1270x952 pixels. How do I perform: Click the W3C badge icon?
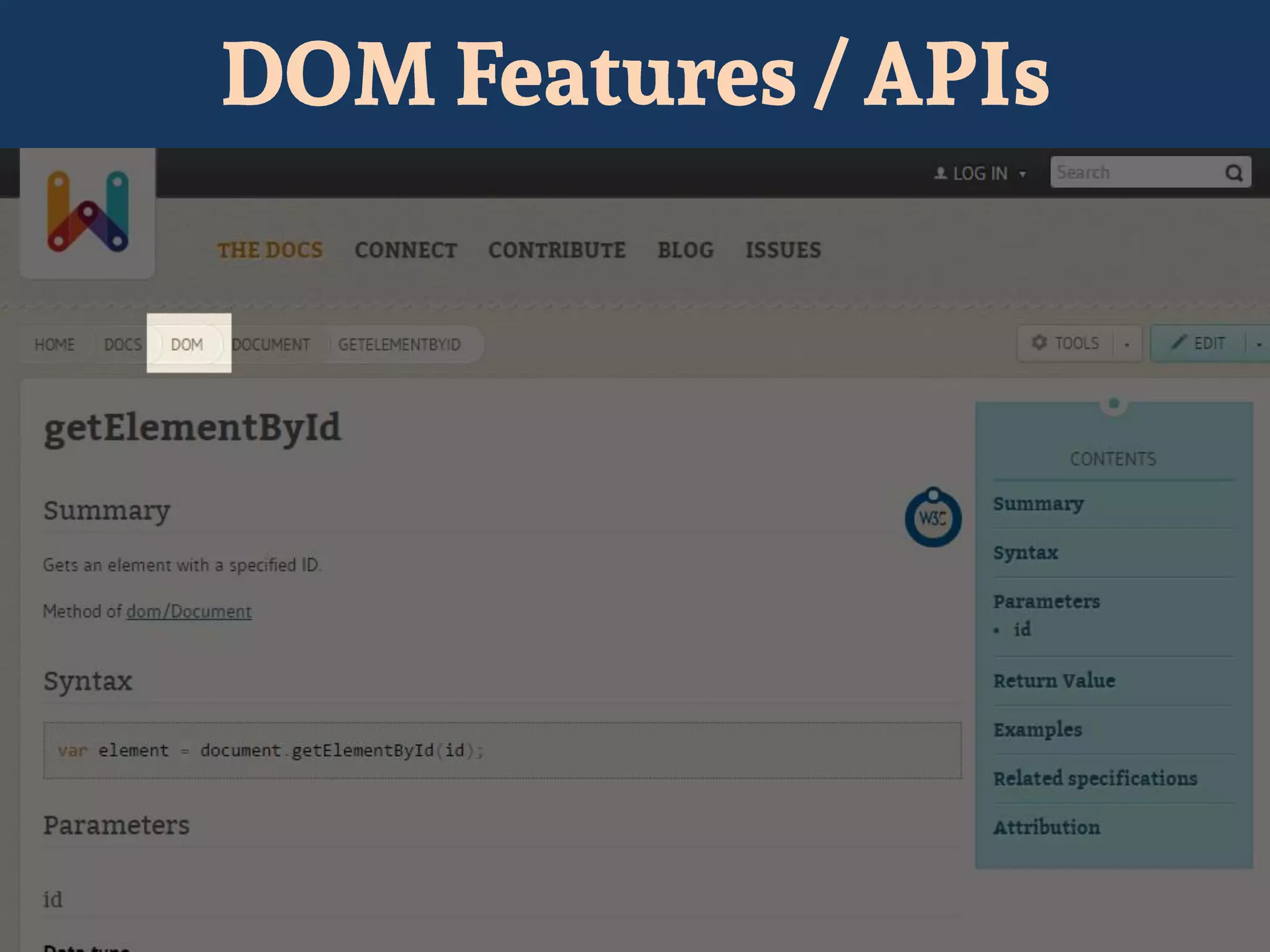point(933,518)
